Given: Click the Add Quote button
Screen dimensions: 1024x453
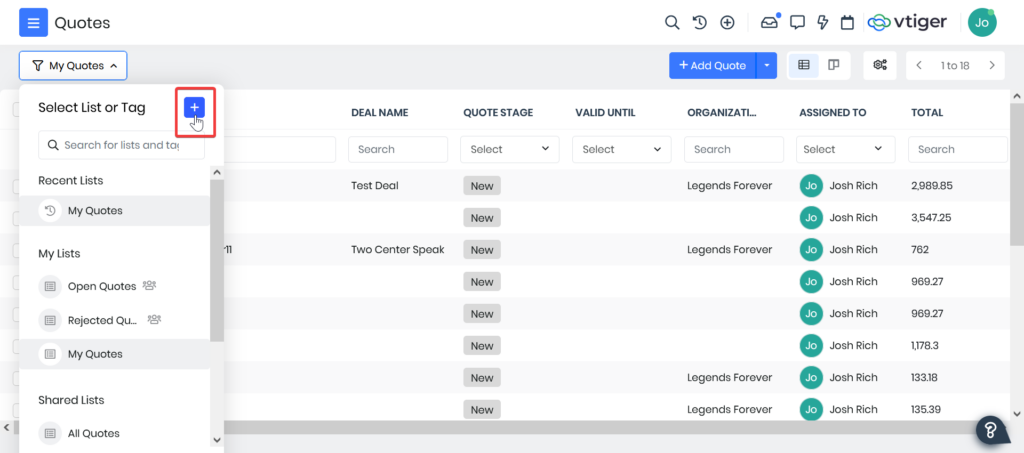Looking at the screenshot, I should coord(712,65).
